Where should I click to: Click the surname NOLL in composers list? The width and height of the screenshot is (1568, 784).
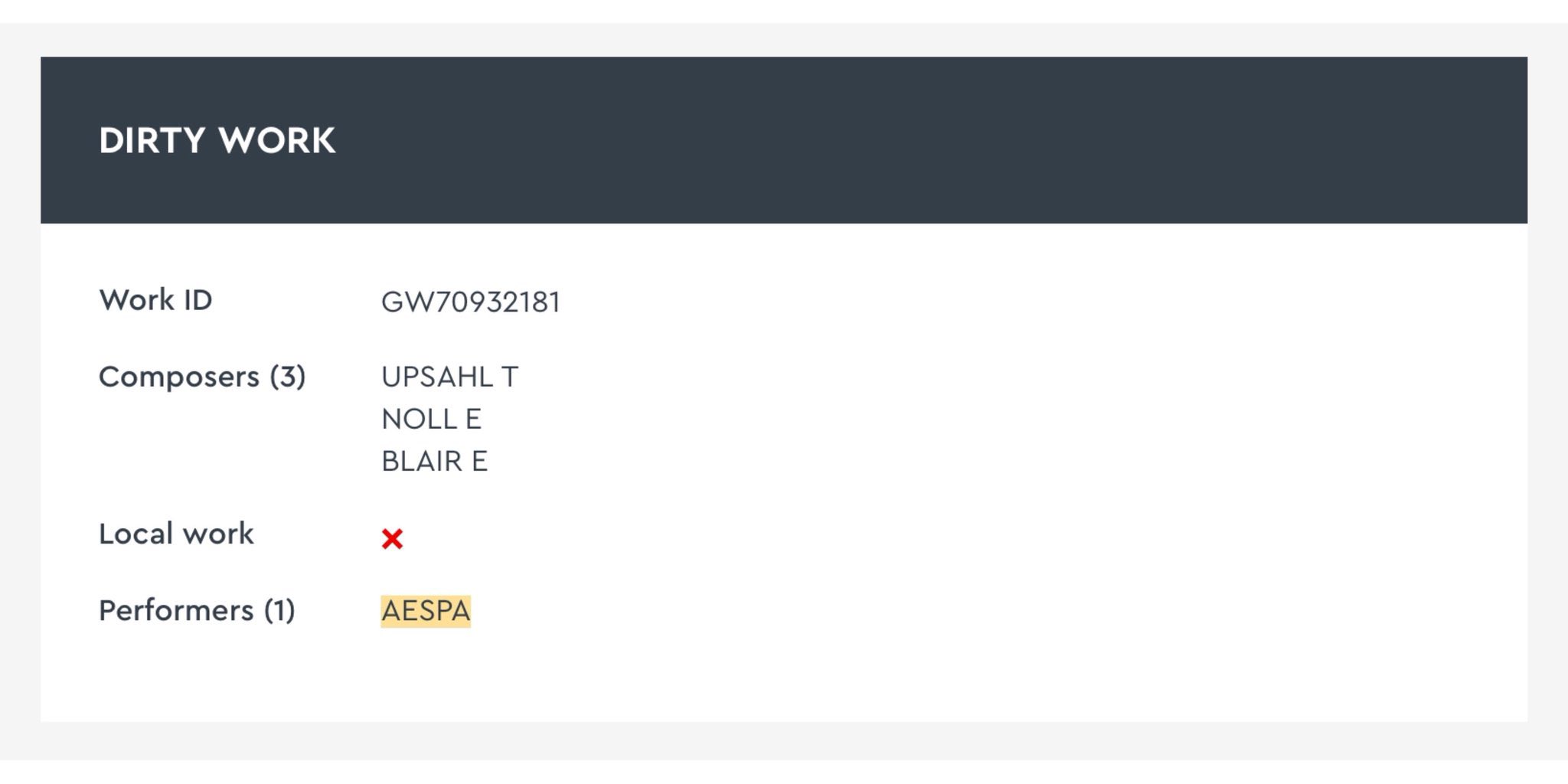click(420, 419)
